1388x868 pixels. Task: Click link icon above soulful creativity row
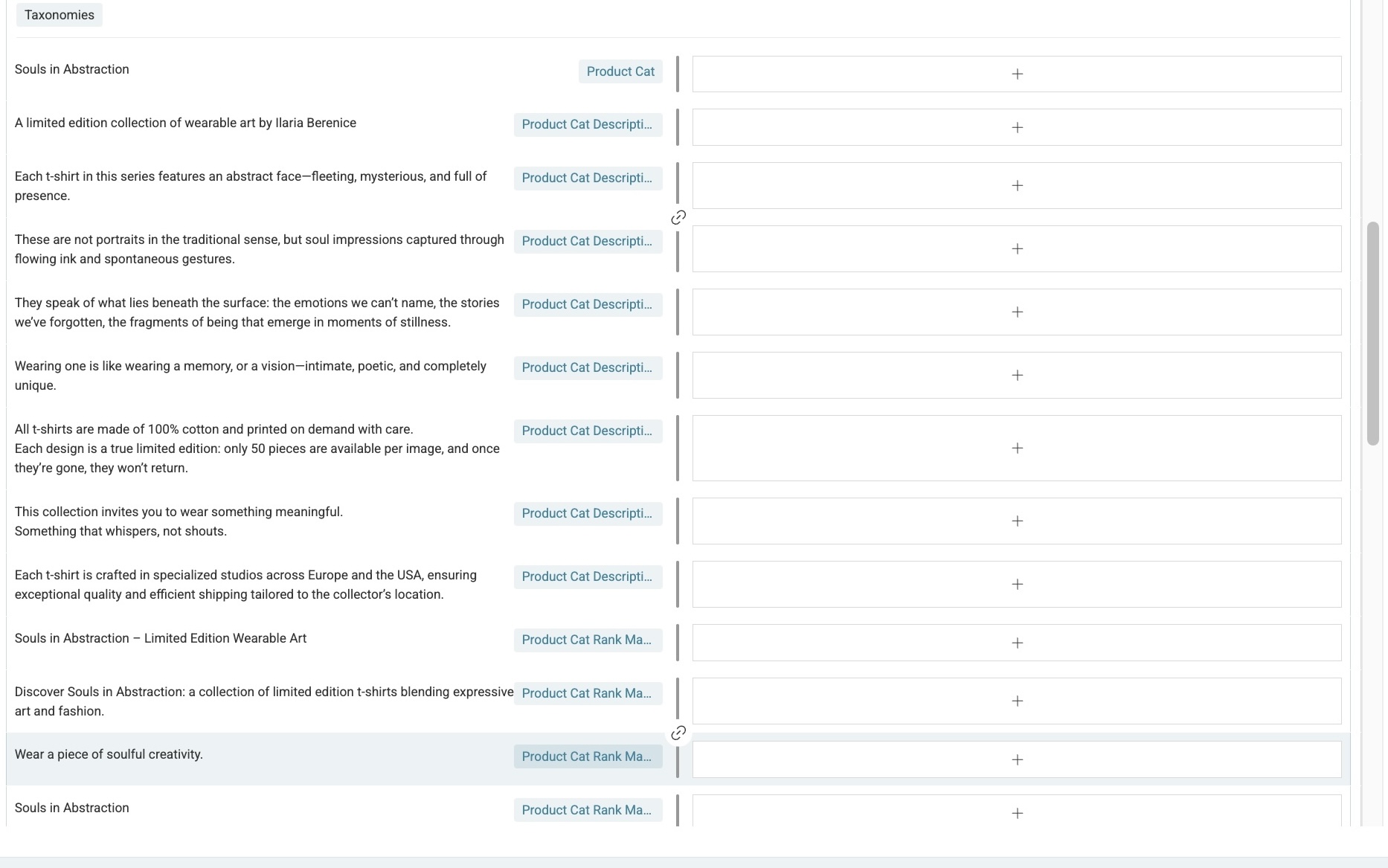(678, 733)
